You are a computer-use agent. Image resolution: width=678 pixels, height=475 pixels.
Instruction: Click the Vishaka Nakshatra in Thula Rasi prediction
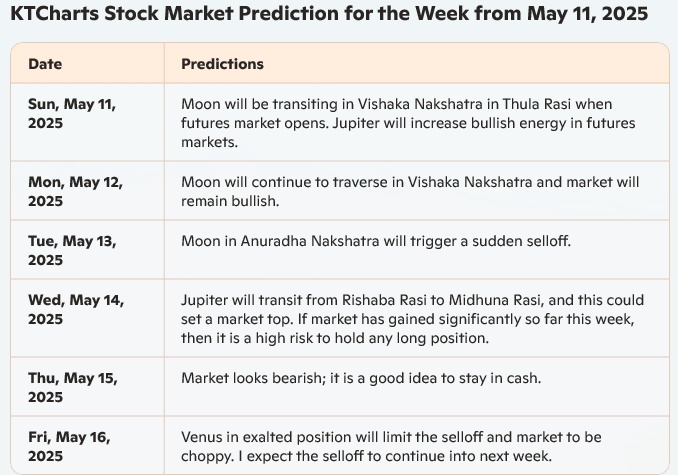click(x=408, y=123)
